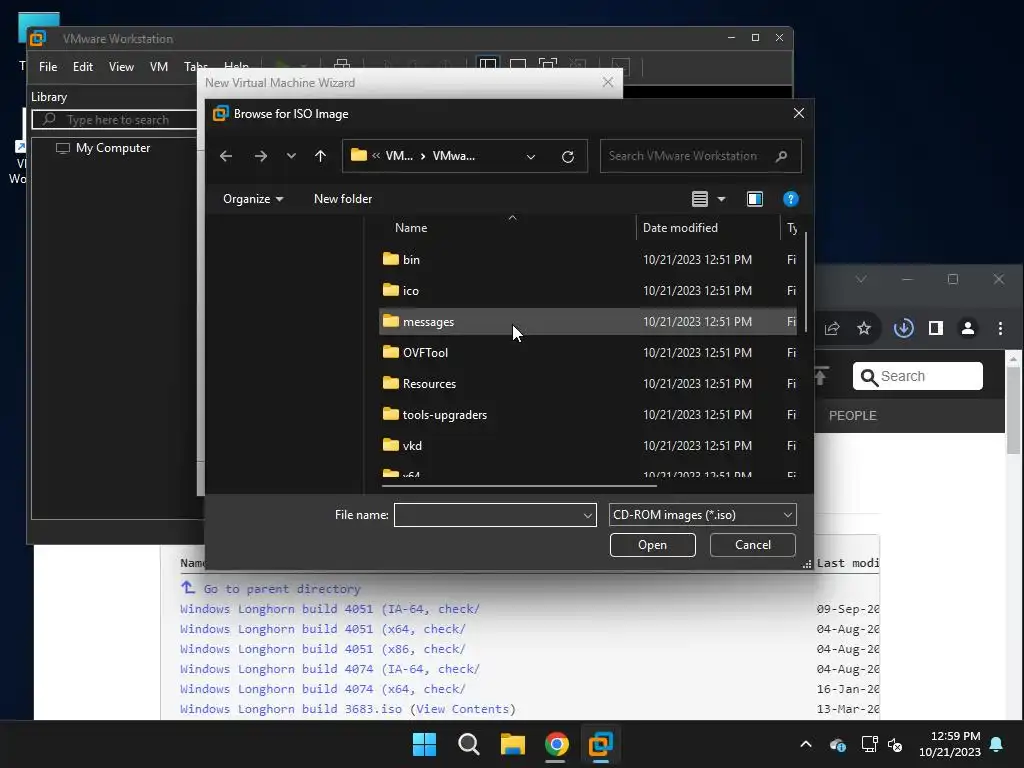Click the Open button
This screenshot has height=768, width=1024.
[652, 545]
